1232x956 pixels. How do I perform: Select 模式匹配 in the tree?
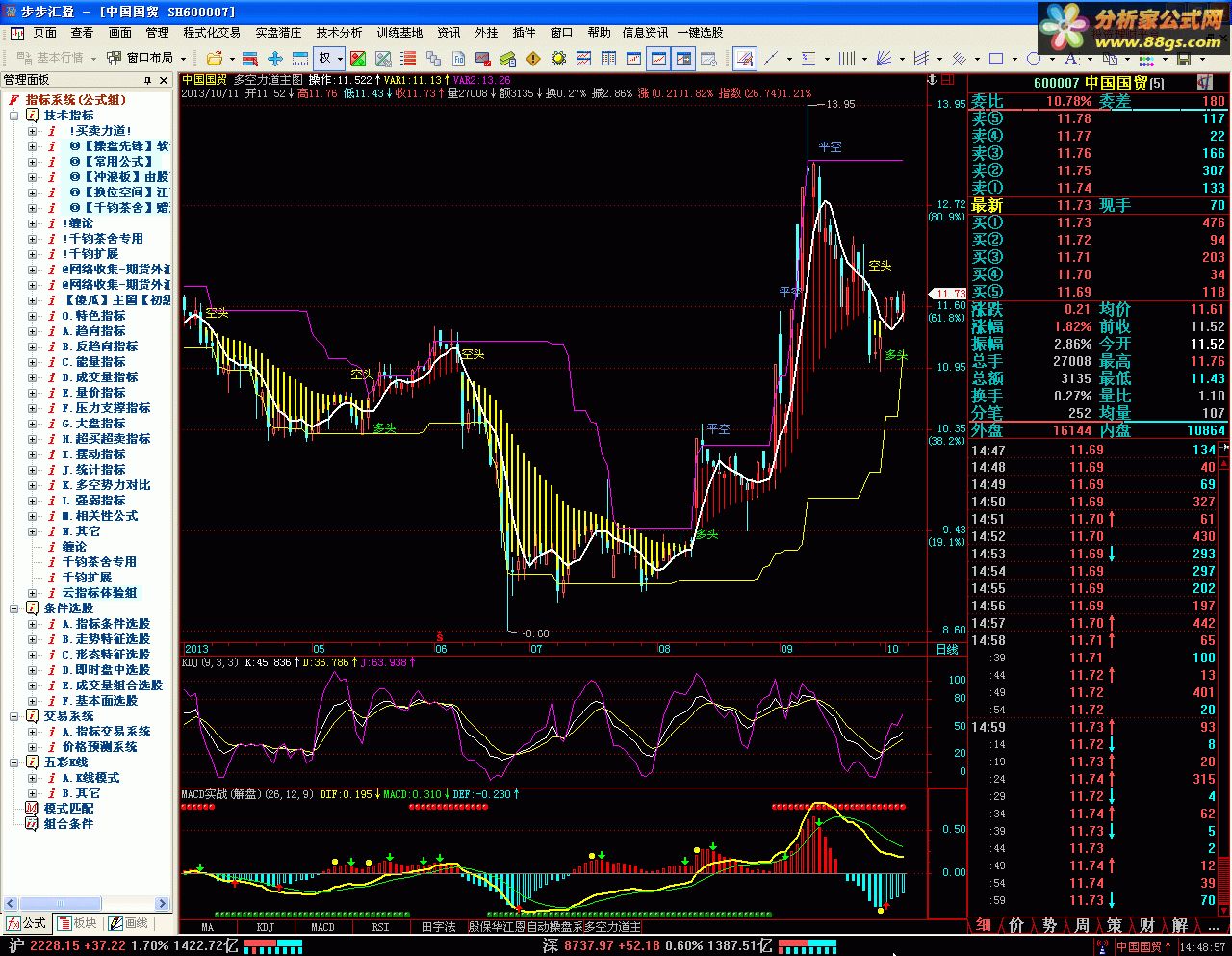tap(68, 809)
